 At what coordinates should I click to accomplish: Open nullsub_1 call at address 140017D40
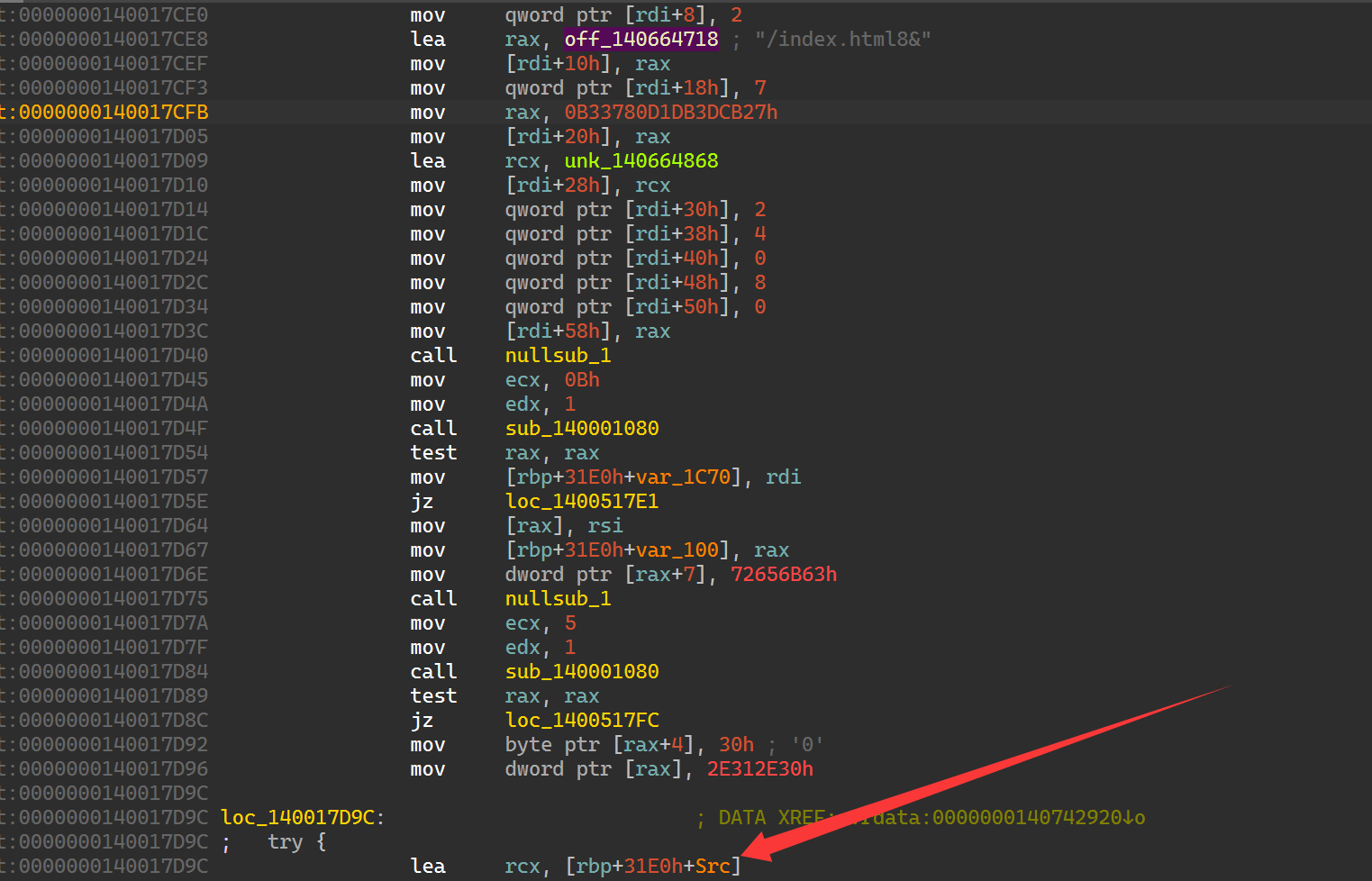pos(558,356)
